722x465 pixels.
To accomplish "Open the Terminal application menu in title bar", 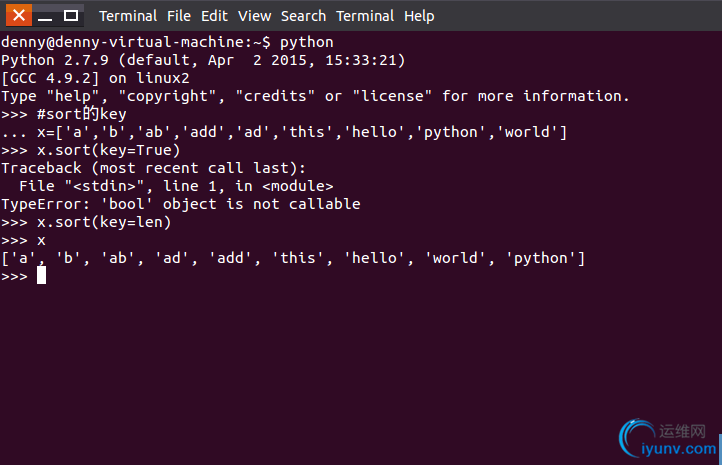I will (x=128, y=16).
